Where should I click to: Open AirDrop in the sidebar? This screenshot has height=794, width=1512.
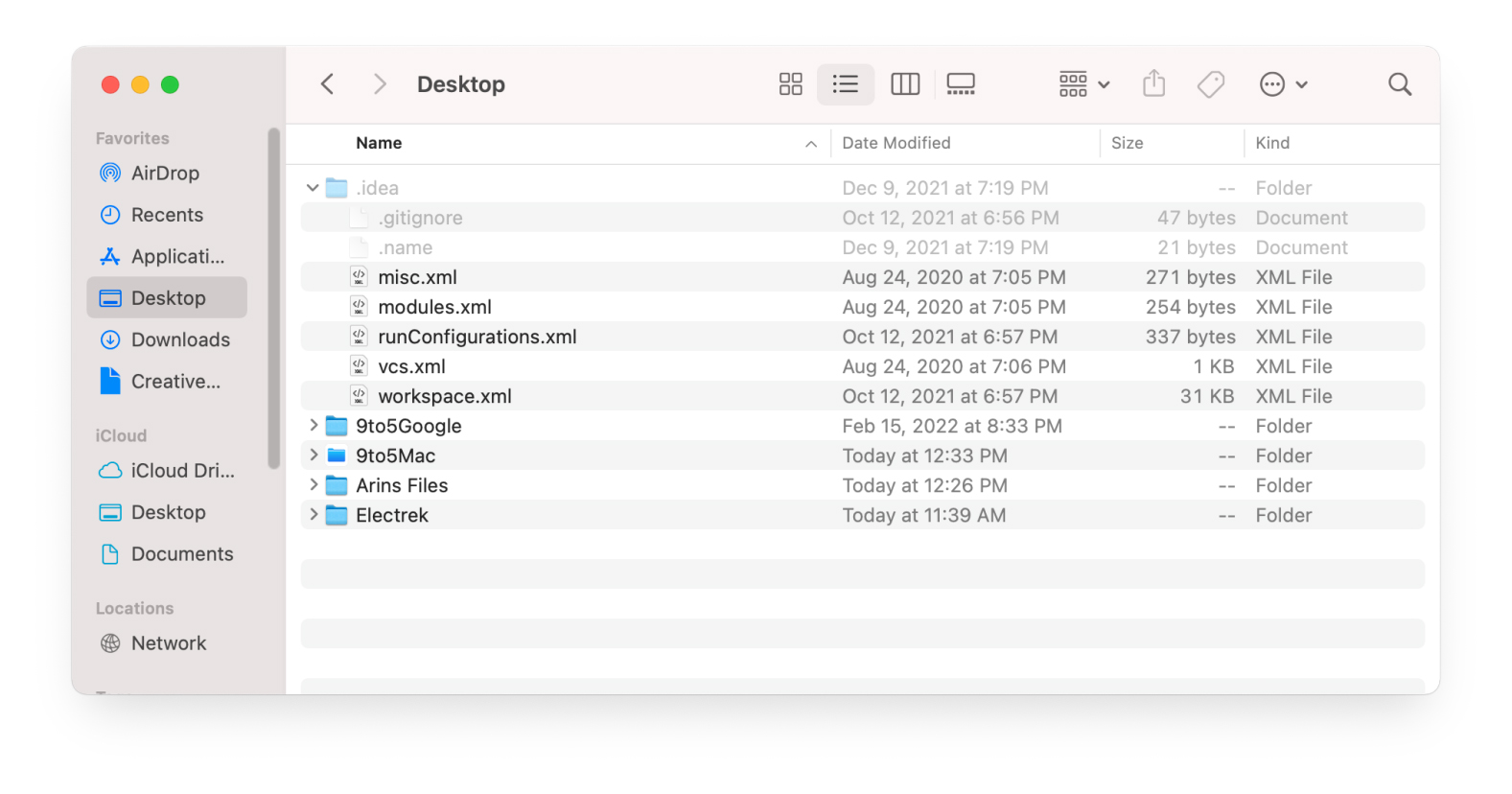[165, 174]
